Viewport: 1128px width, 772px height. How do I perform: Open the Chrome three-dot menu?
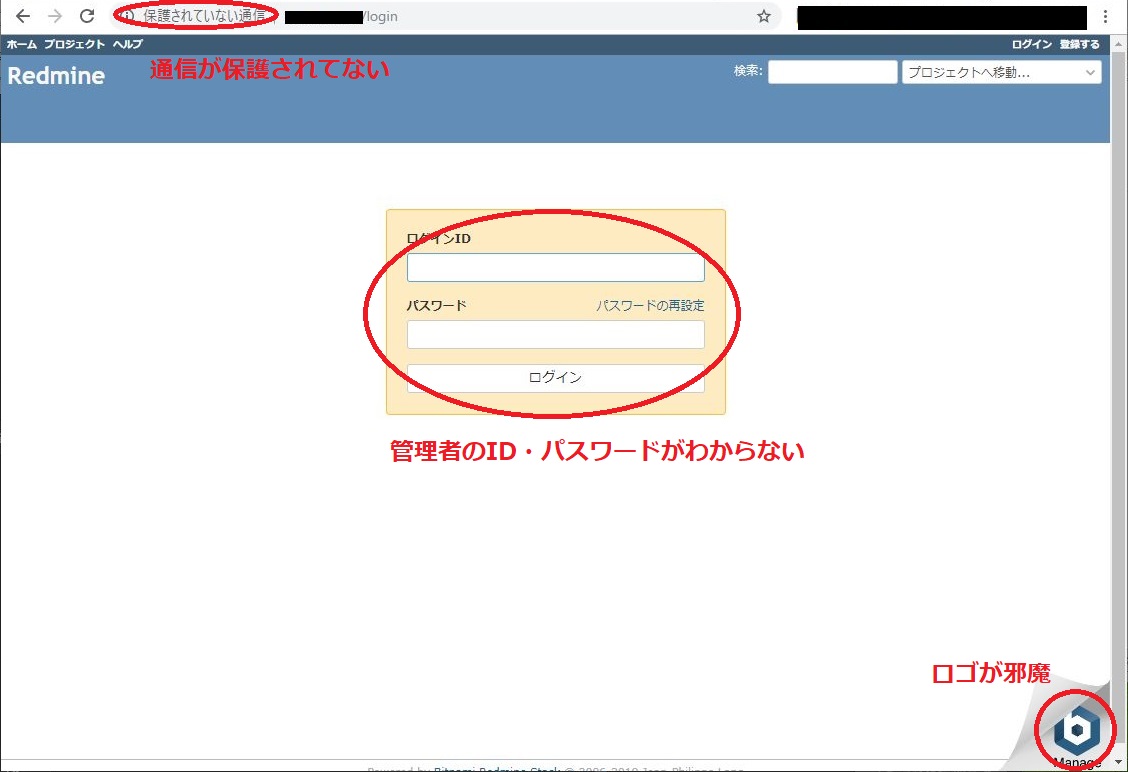pos(1106,16)
